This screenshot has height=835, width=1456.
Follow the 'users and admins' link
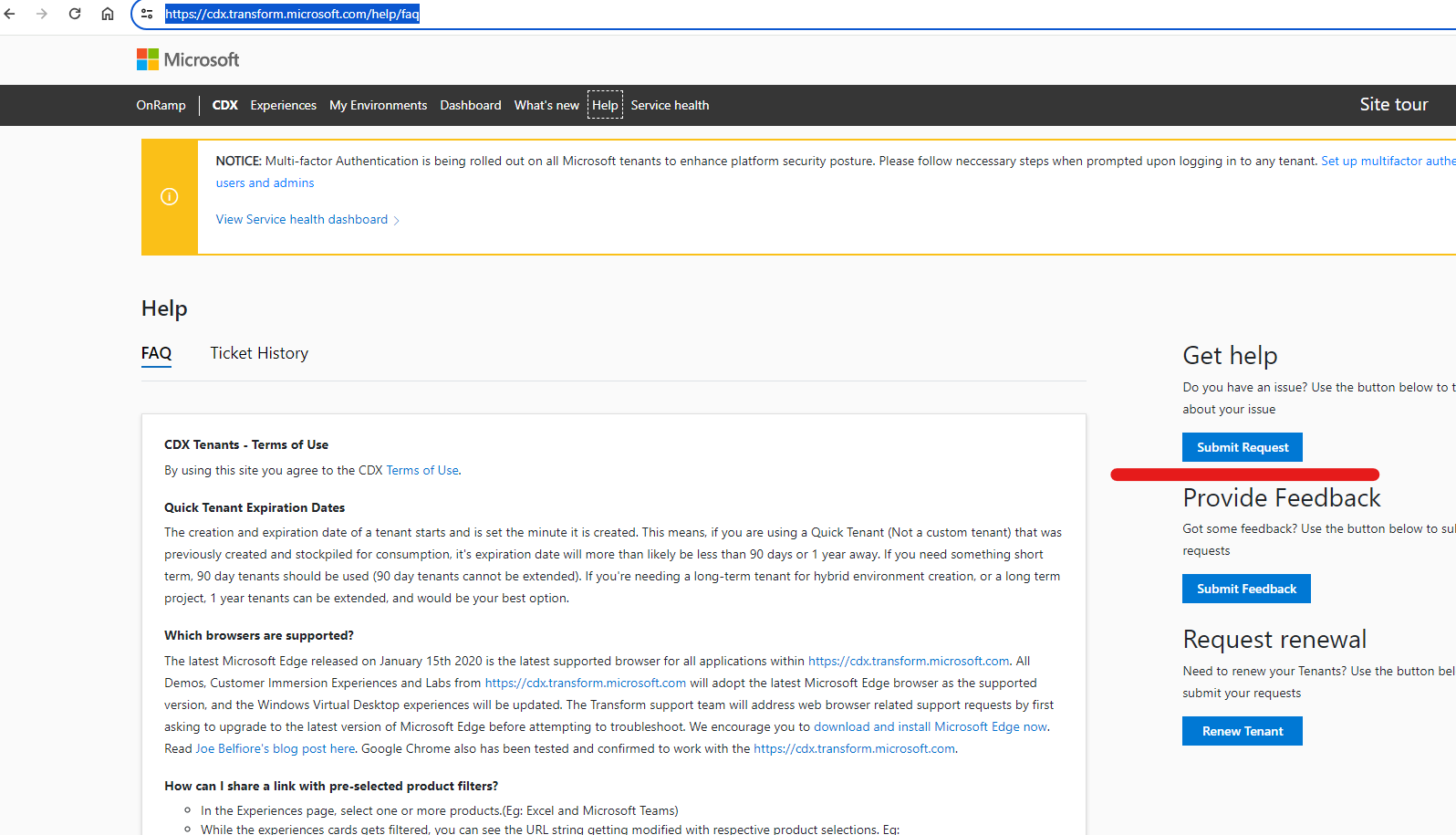[265, 183]
